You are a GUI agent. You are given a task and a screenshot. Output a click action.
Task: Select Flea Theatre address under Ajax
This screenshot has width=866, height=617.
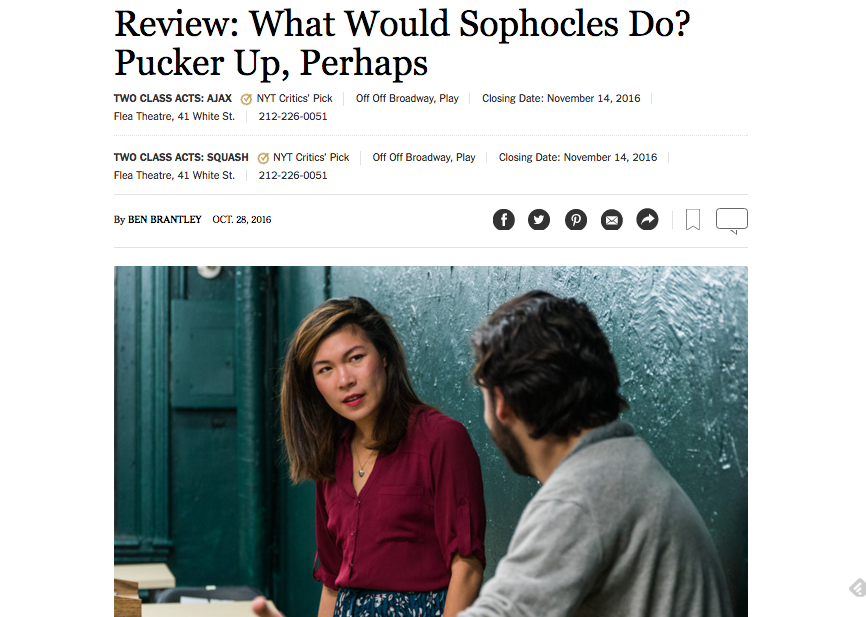(x=175, y=117)
